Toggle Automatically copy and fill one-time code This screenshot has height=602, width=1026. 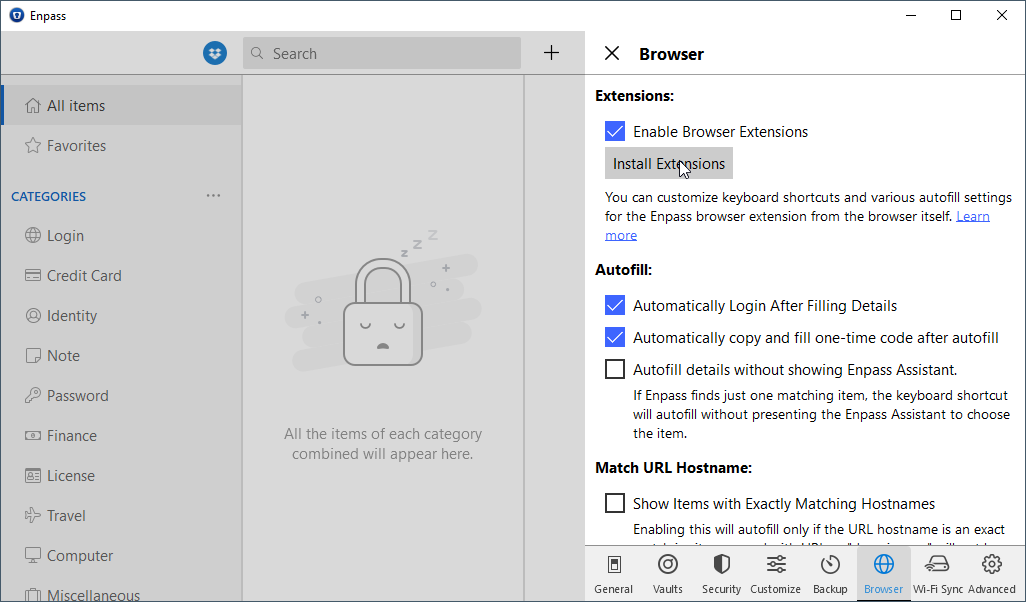coord(614,337)
